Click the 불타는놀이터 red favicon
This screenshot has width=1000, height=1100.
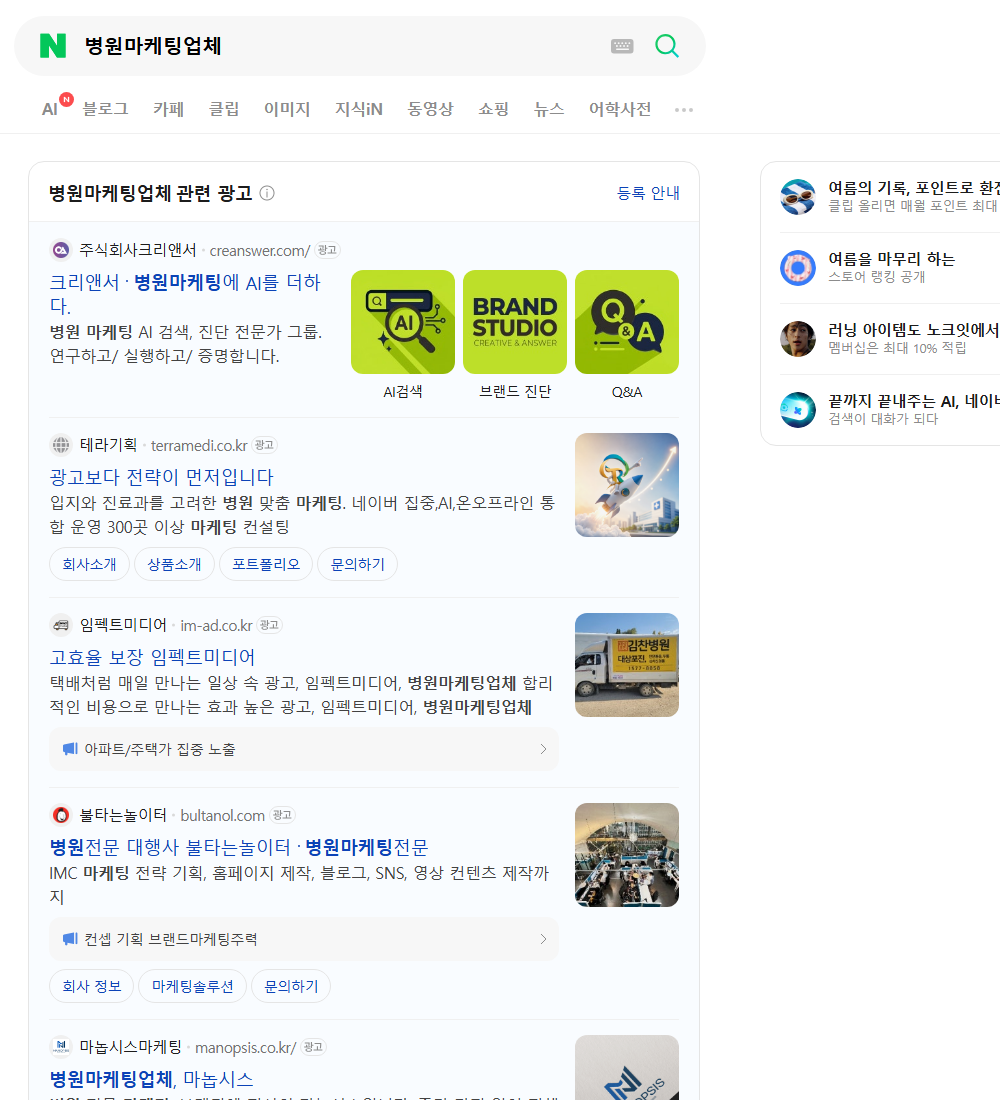(x=61, y=815)
